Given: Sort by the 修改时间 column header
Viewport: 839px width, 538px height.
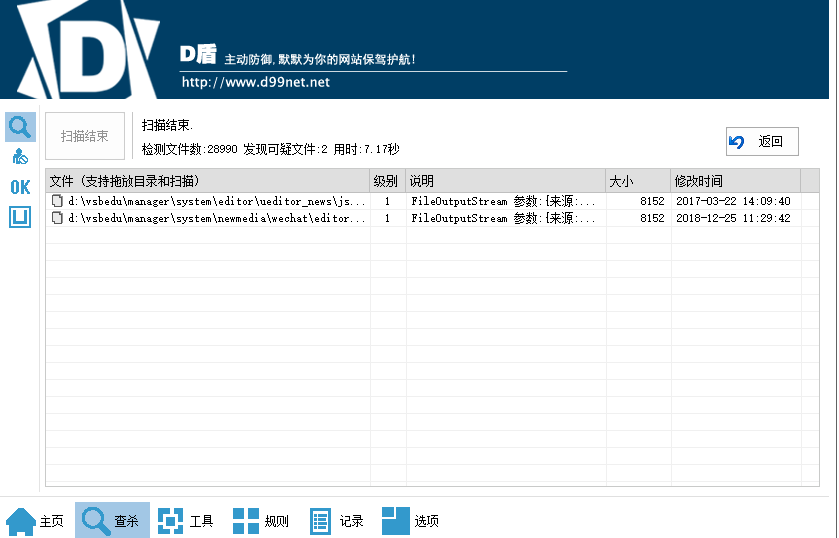Looking at the screenshot, I should click(735, 181).
